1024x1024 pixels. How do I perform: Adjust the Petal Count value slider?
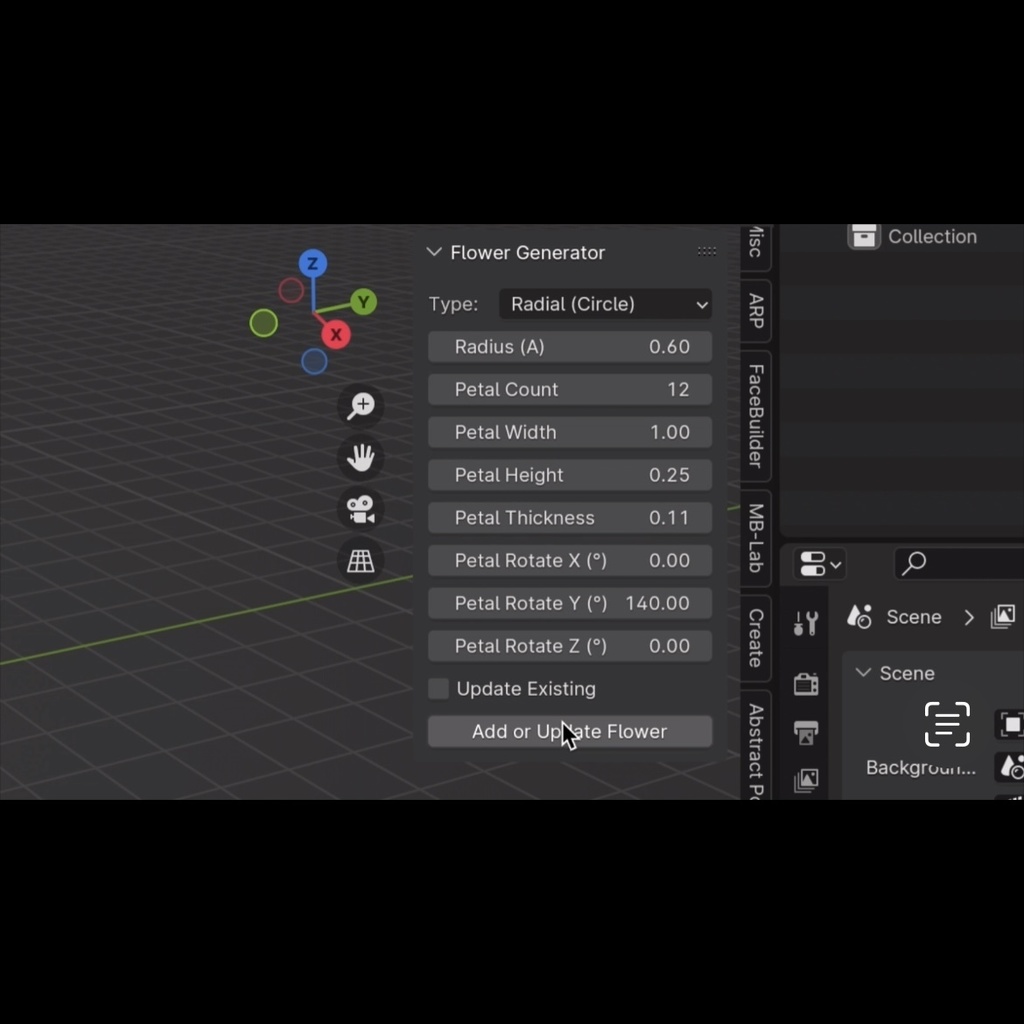coord(569,389)
